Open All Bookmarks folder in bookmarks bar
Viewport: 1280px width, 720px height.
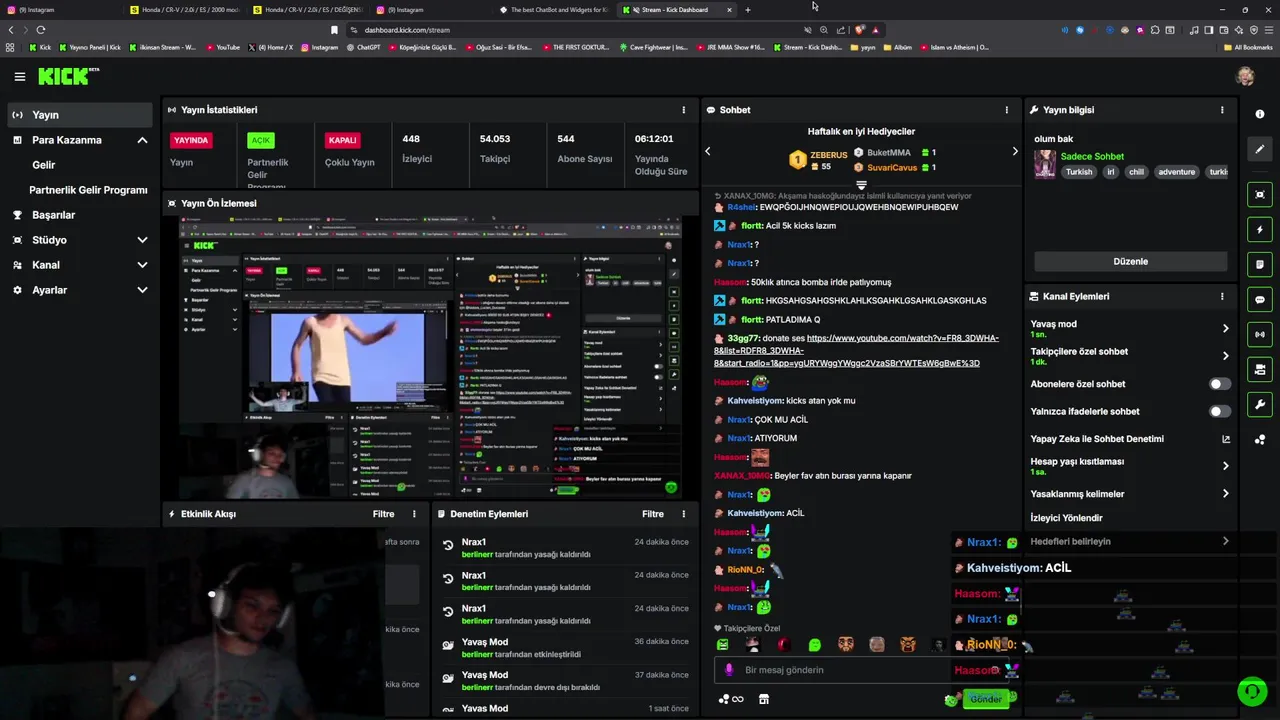coord(1247,47)
